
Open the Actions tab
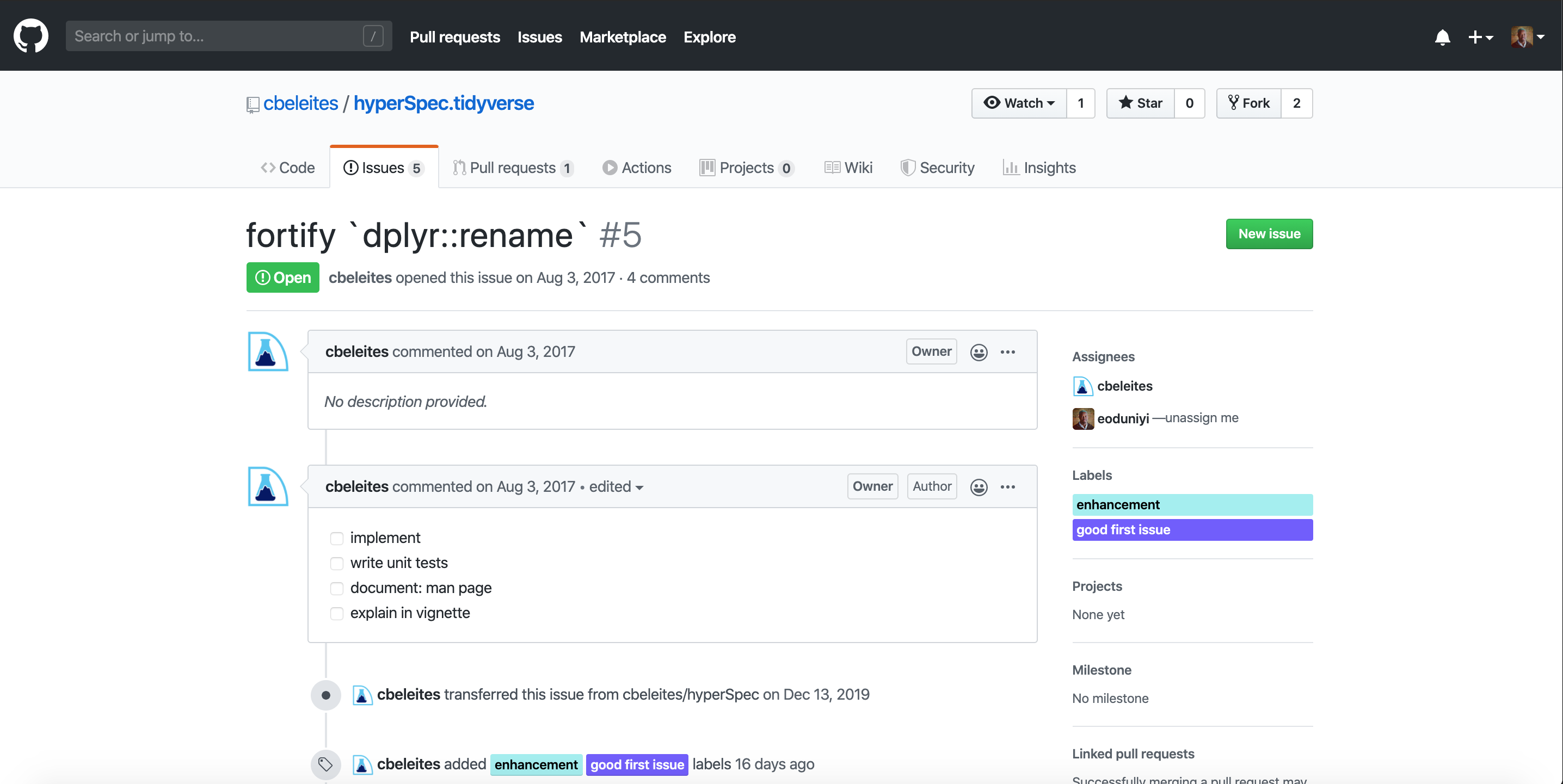[x=637, y=168]
